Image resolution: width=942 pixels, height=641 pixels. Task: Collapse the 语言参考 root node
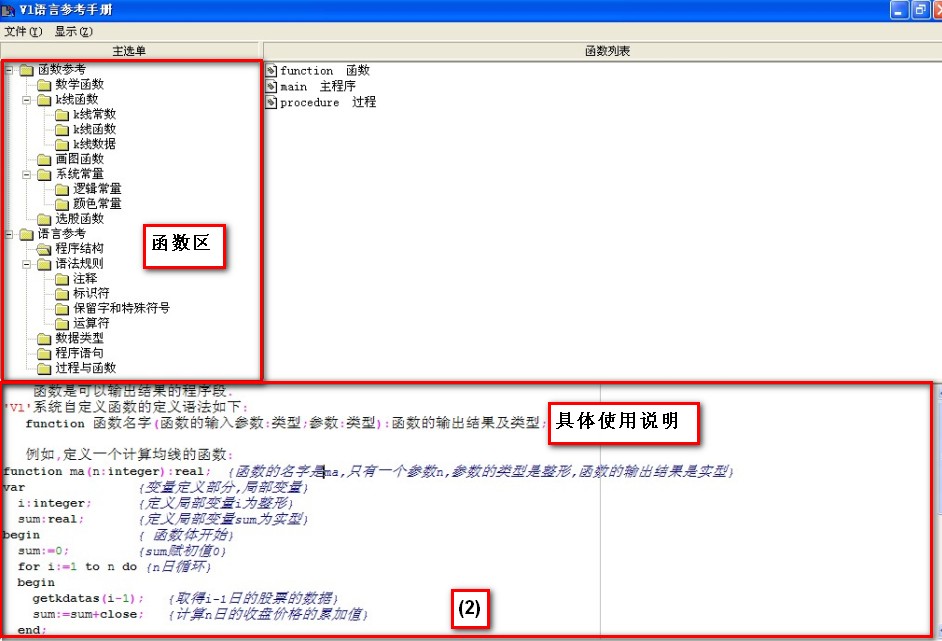(x=9, y=234)
